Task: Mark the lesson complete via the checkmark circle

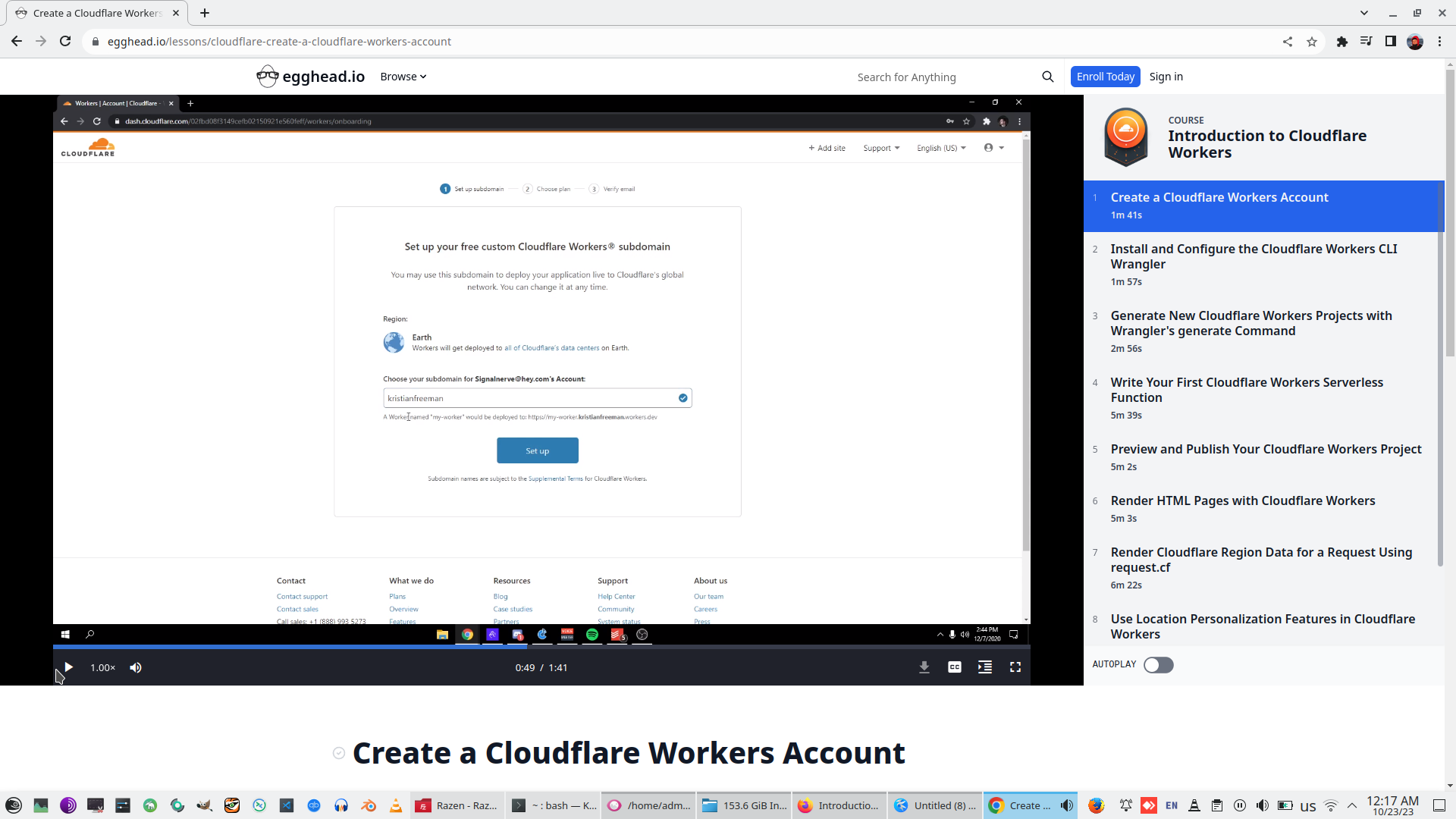Action: 338,753
